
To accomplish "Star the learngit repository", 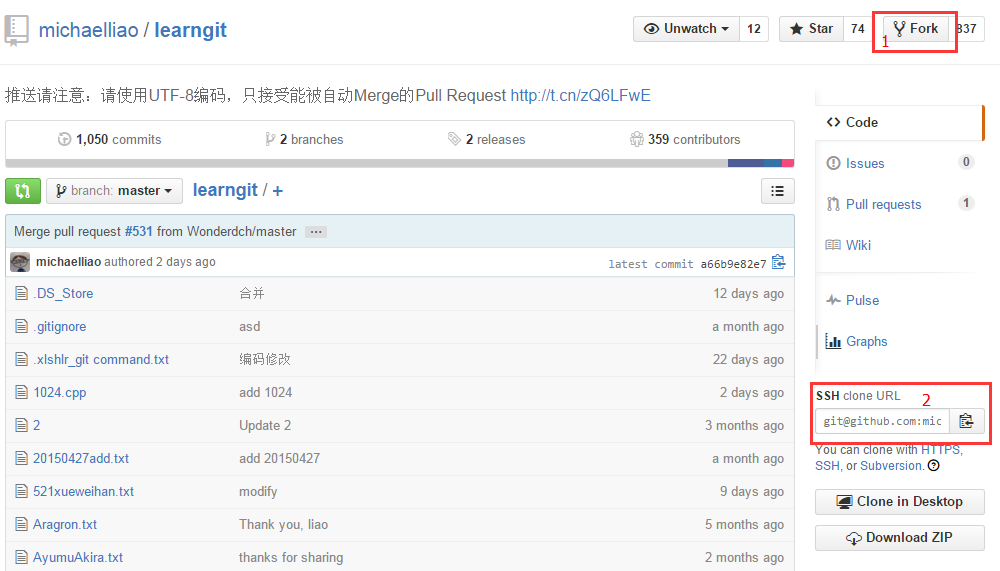I will [x=811, y=29].
